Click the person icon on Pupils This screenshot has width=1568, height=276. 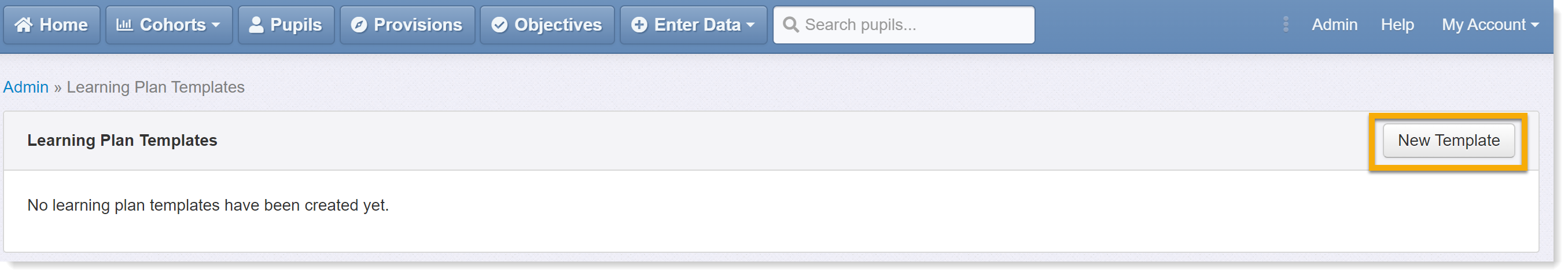[x=256, y=25]
